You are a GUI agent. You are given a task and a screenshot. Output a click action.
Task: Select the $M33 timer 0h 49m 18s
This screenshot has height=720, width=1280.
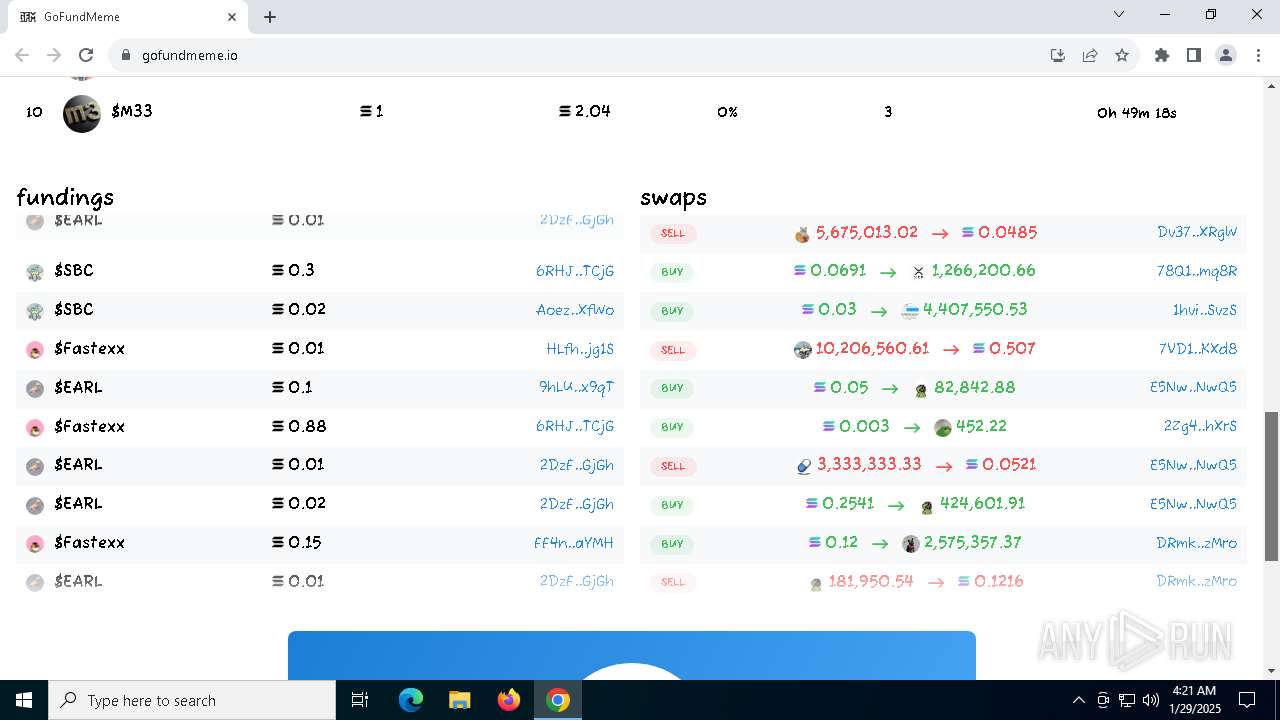(1136, 113)
